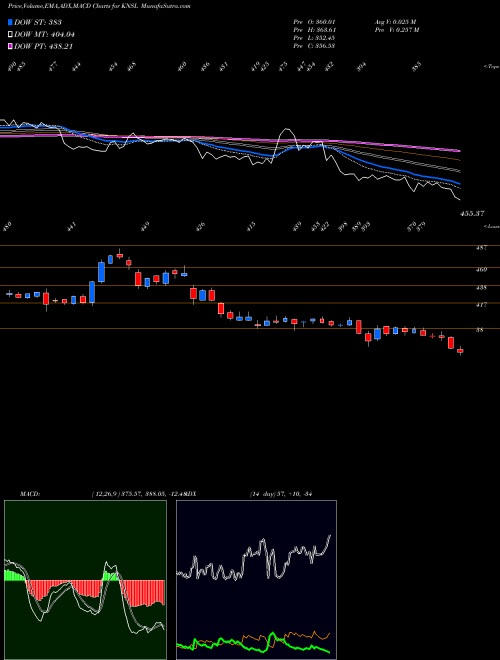This screenshot has width=500, height=660.
Task: Click the blue DOW ST legend swatch
Action: pyautogui.click(x=11, y=22)
